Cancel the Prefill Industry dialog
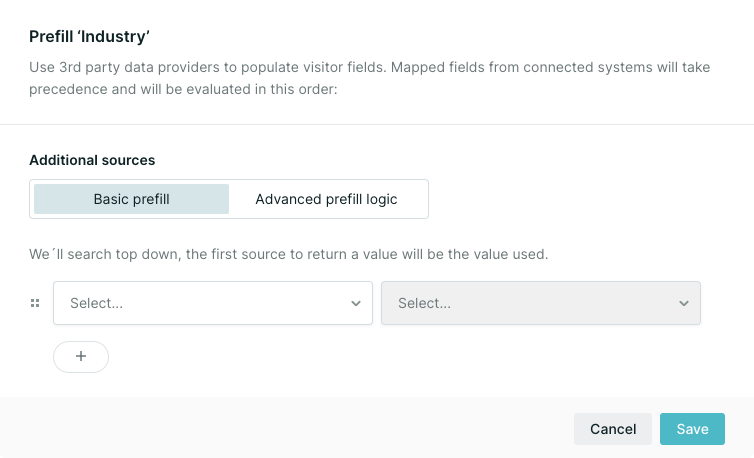The width and height of the screenshot is (754, 458). click(x=613, y=429)
